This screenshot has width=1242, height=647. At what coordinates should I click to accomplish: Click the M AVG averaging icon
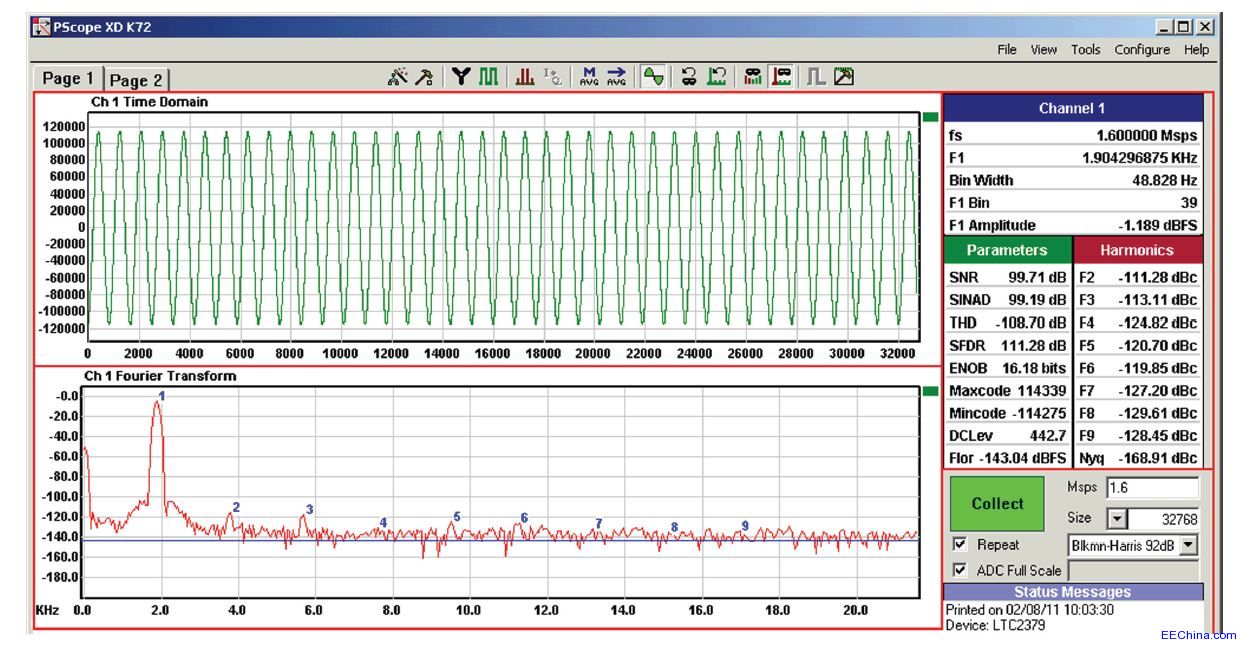click(x=589, y=77)
